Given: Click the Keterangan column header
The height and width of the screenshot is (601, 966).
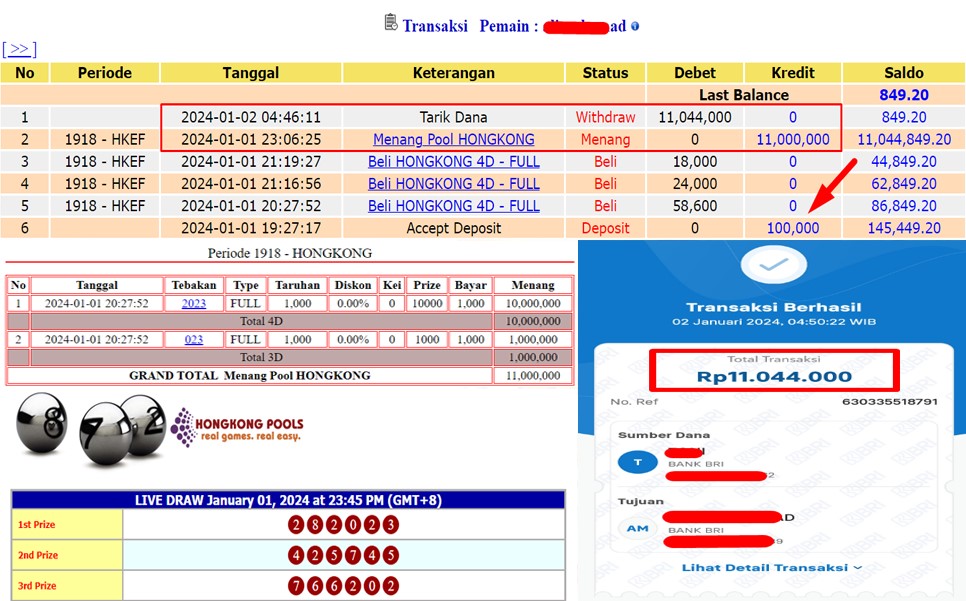Looking at the screenshot, I should tap(453, 73).
